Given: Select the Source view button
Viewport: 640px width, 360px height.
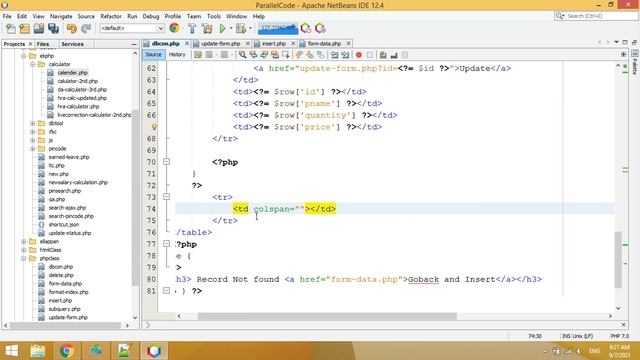Looking at the screenshot, I should click(x=153, y=55).
